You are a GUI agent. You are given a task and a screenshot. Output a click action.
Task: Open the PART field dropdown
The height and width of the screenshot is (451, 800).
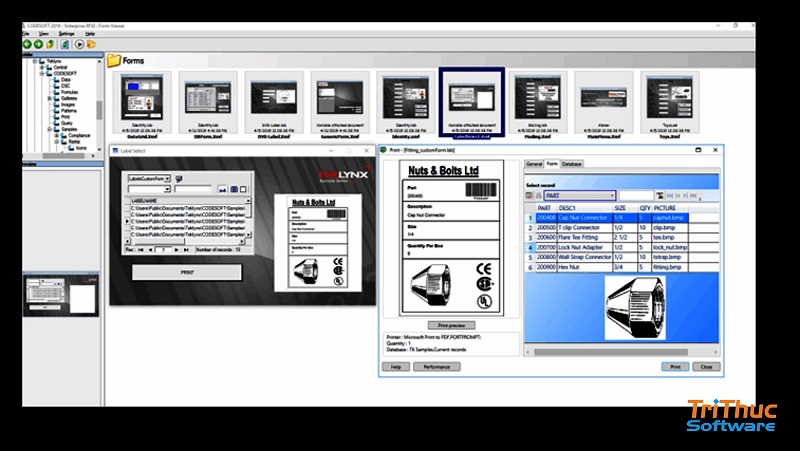(611, 196)
